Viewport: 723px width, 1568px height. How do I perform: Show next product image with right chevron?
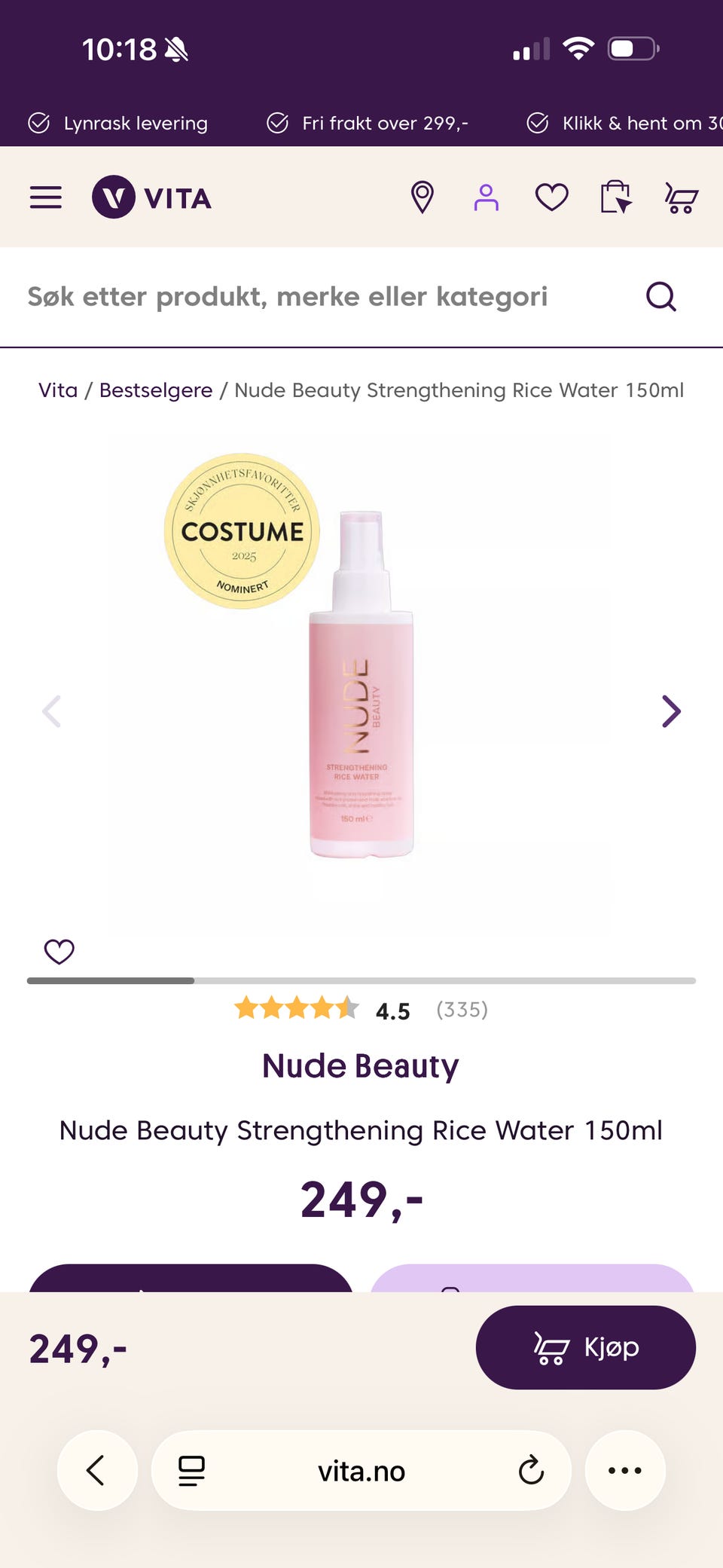(x=671, y=711)
